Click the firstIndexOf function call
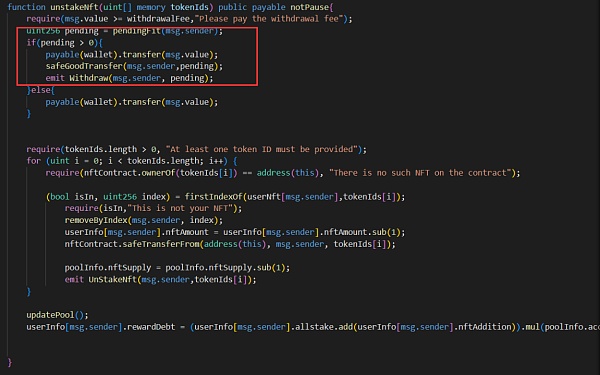This screenshot has width=600, height=375. tap(295, 197)
